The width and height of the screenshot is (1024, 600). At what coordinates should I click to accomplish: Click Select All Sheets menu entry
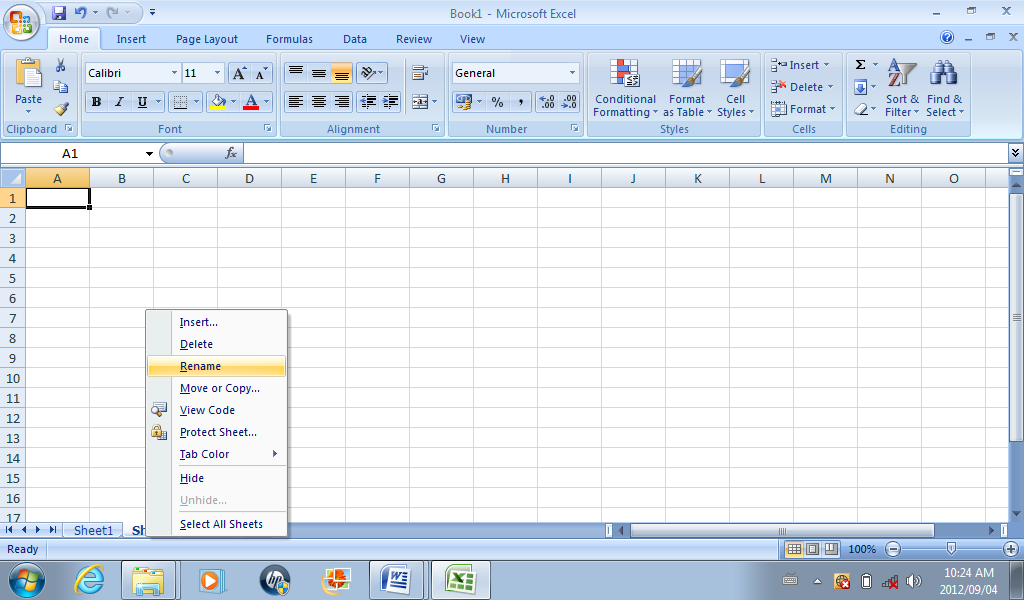tap(221, 524)
